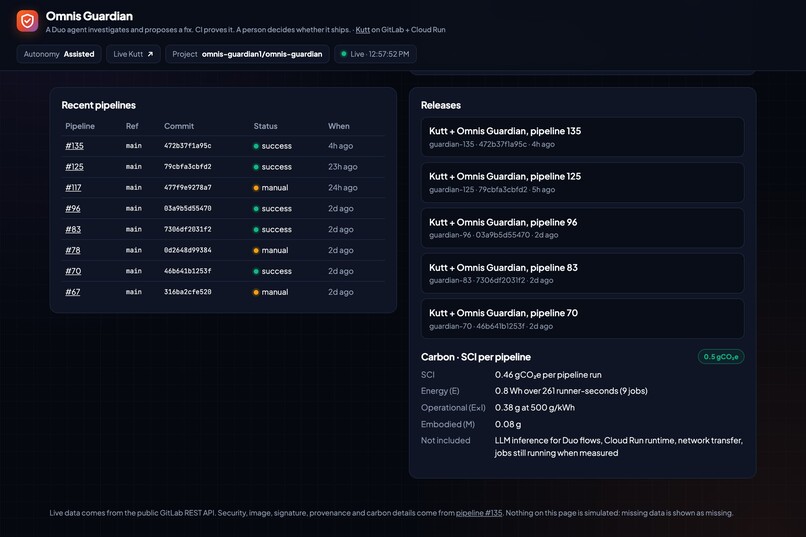
Task: Open release Kutt + Omnis Guardian, pipeline 83
Action: [x=582, y=273]
